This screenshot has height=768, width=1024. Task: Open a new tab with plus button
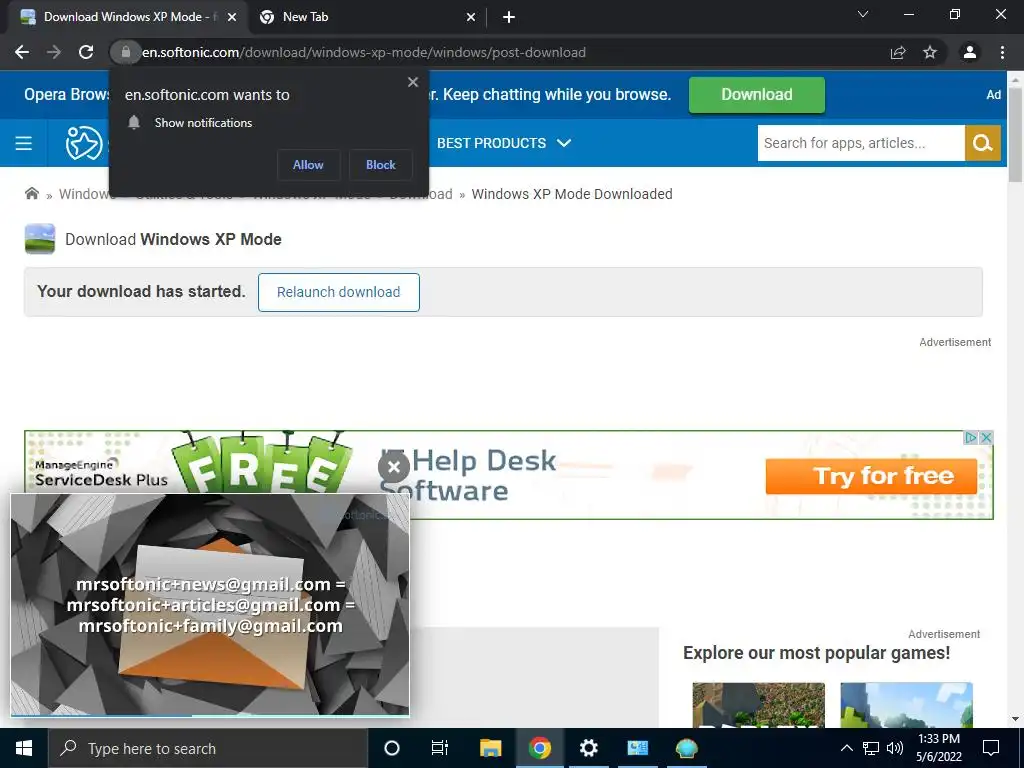509,18
